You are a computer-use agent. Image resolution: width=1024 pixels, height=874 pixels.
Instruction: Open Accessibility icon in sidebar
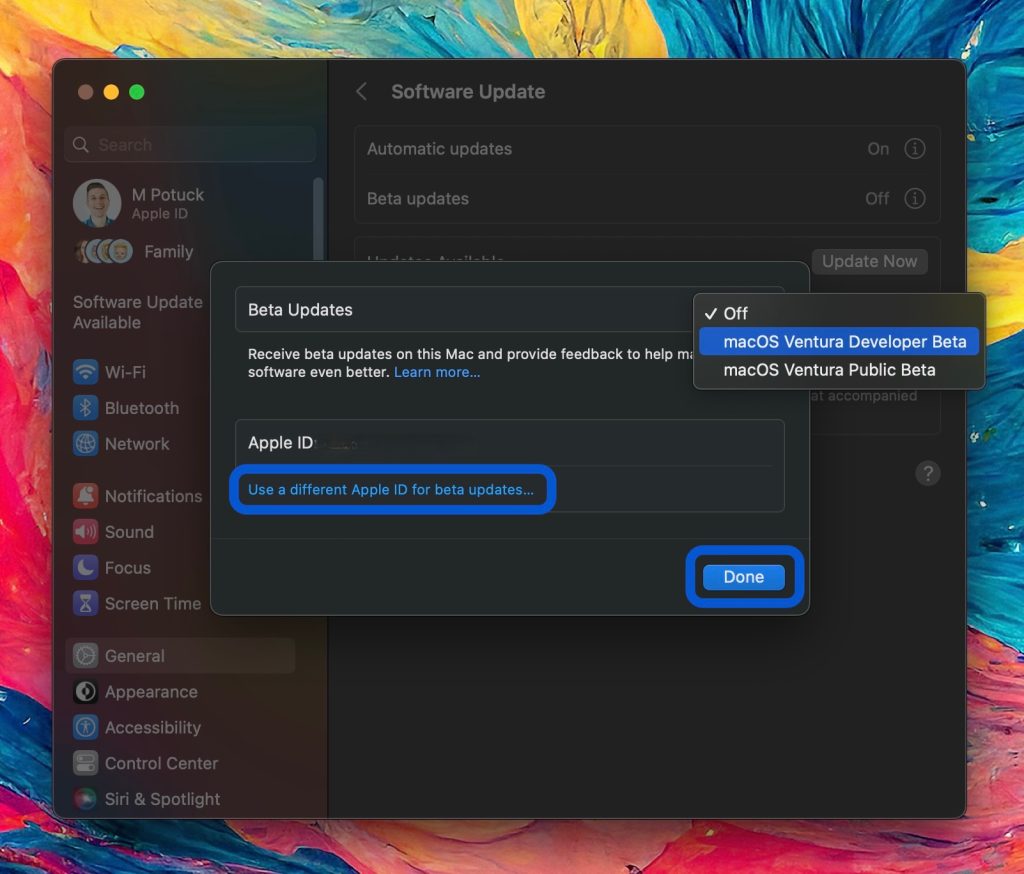86,728
